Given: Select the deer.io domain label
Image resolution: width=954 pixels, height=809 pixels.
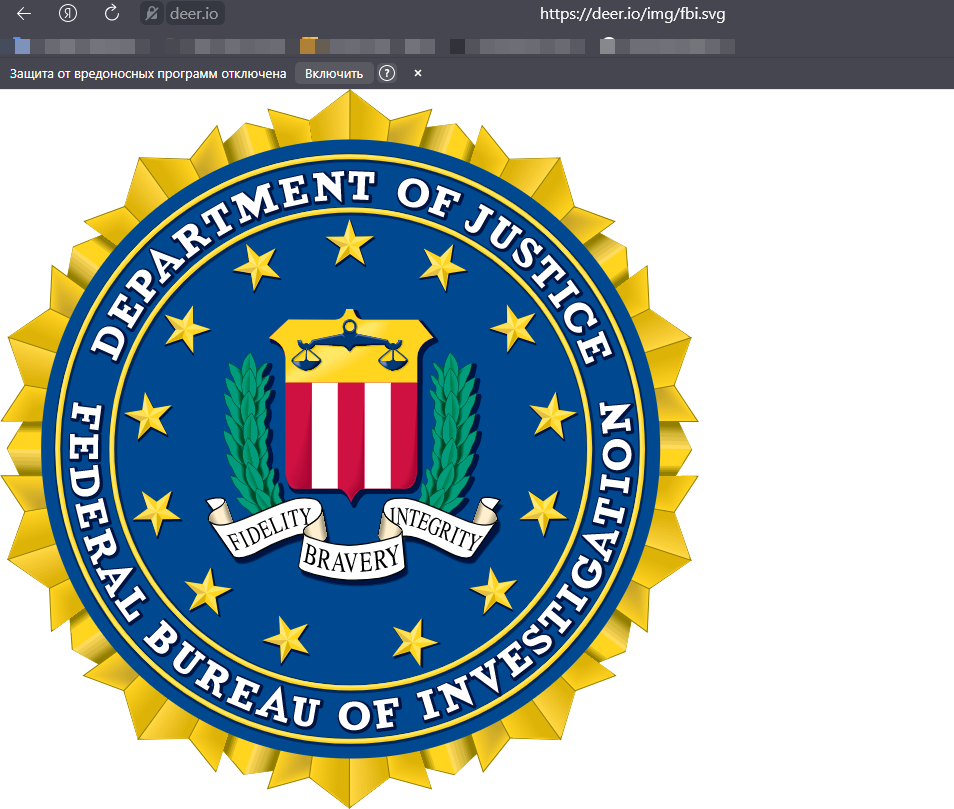Looking at the screenshot, I should pyautogui.click(x=194, y=13).
